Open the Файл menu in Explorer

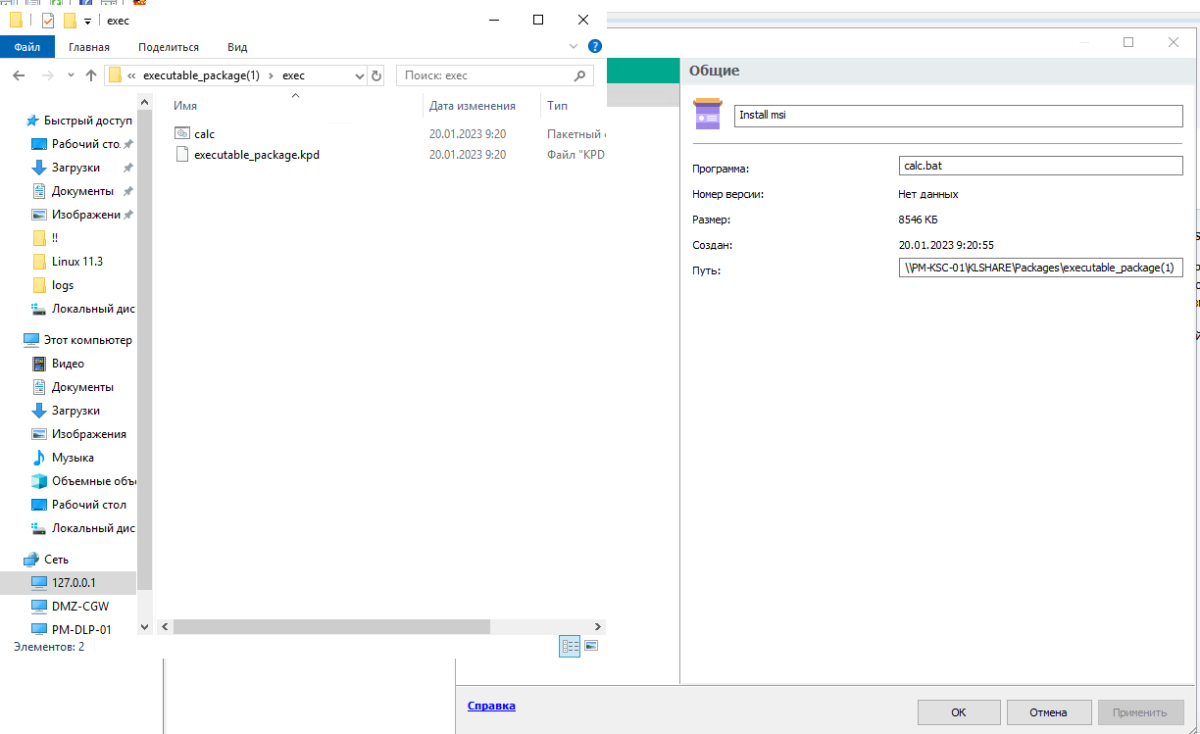click(27, 47)
